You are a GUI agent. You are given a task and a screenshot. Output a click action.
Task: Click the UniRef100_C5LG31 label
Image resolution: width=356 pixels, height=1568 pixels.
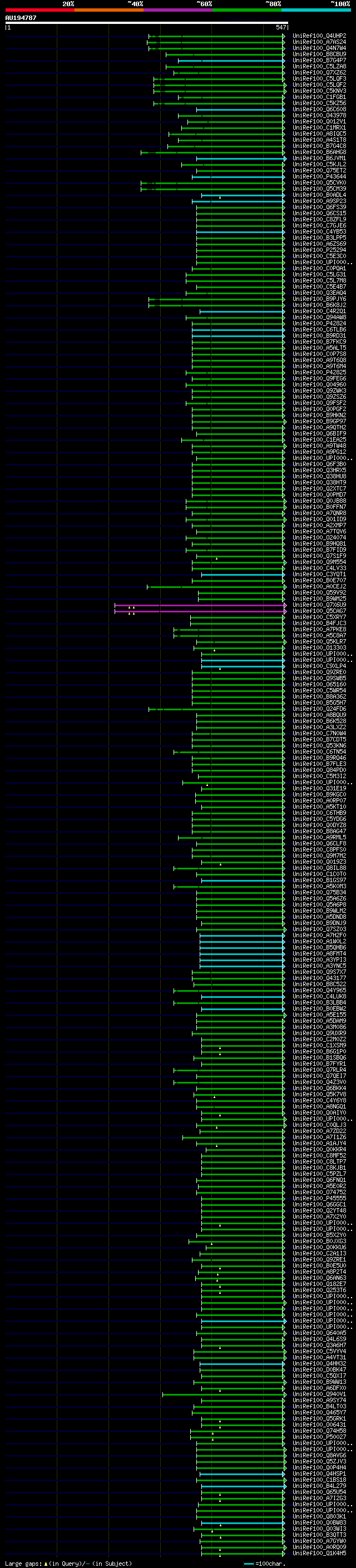tap(319, 275)
